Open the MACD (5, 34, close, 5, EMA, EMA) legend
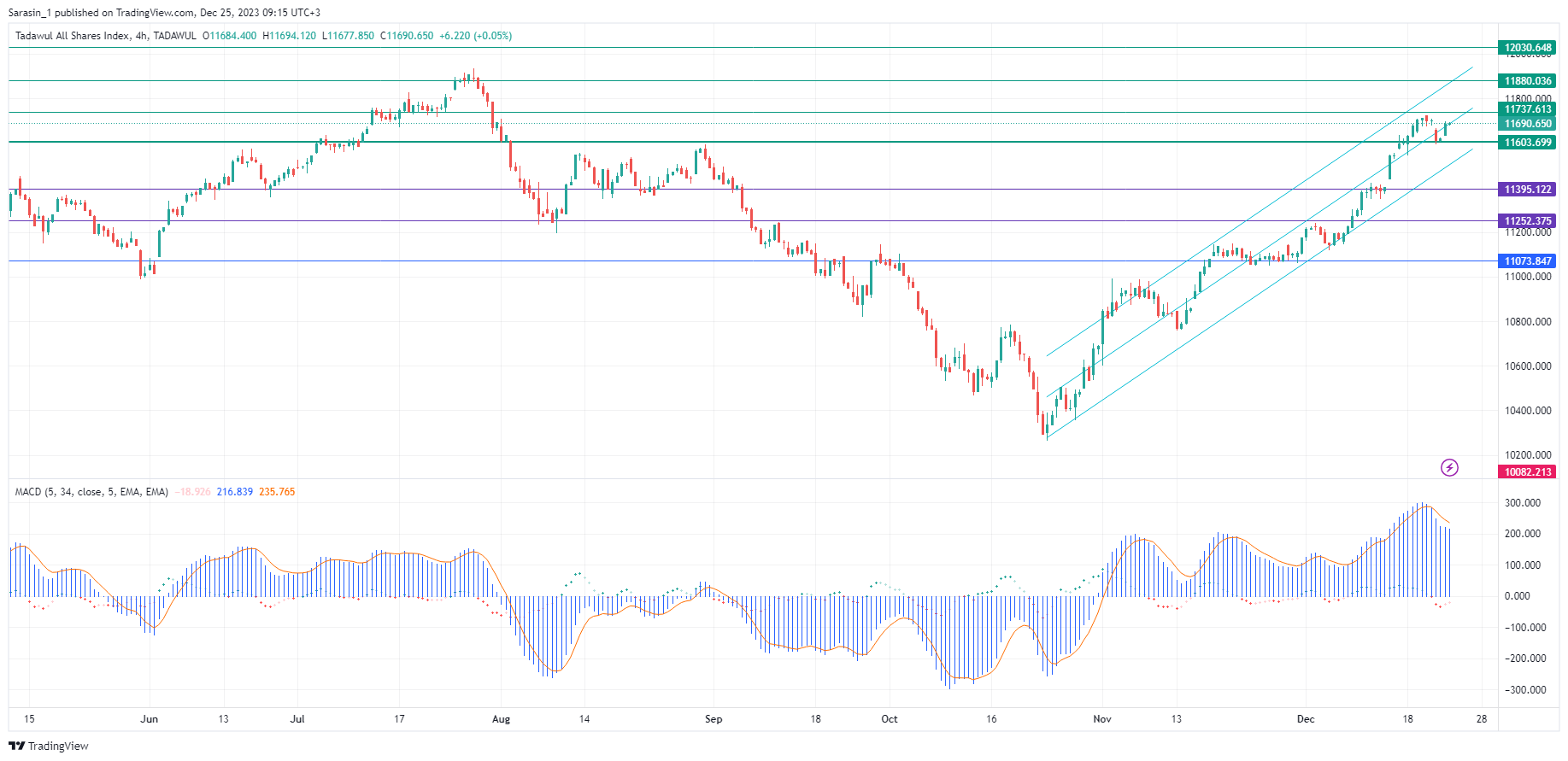The image size is (1568, 761). click(91, 492)
